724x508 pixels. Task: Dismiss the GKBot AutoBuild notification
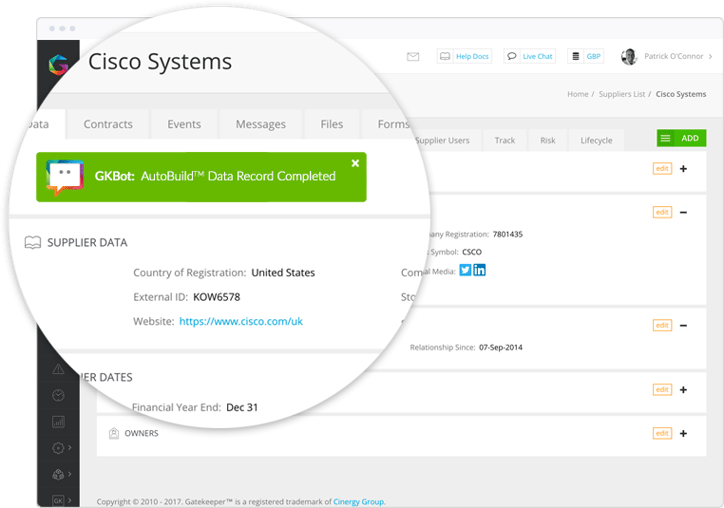coord(355,163)
